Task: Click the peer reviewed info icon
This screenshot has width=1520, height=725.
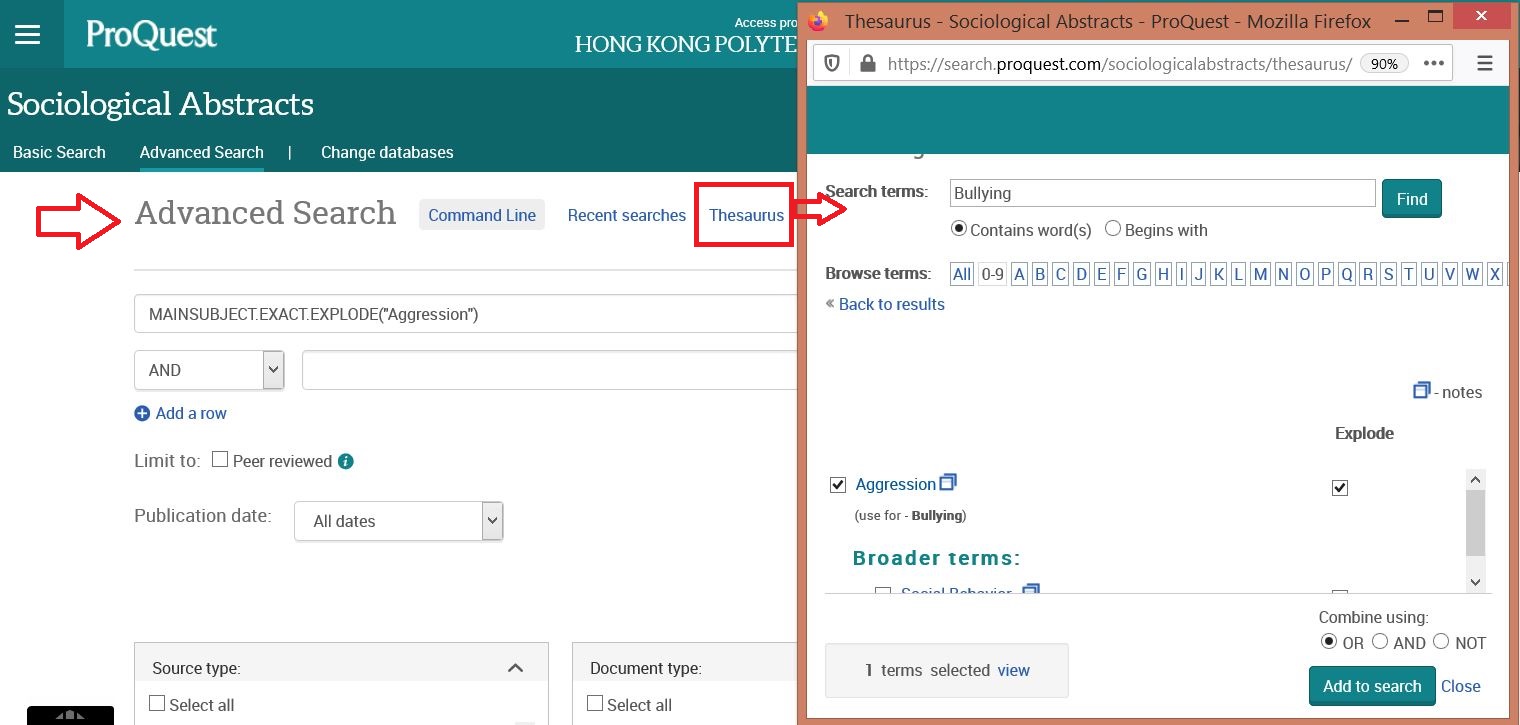Action: point(346,461)
